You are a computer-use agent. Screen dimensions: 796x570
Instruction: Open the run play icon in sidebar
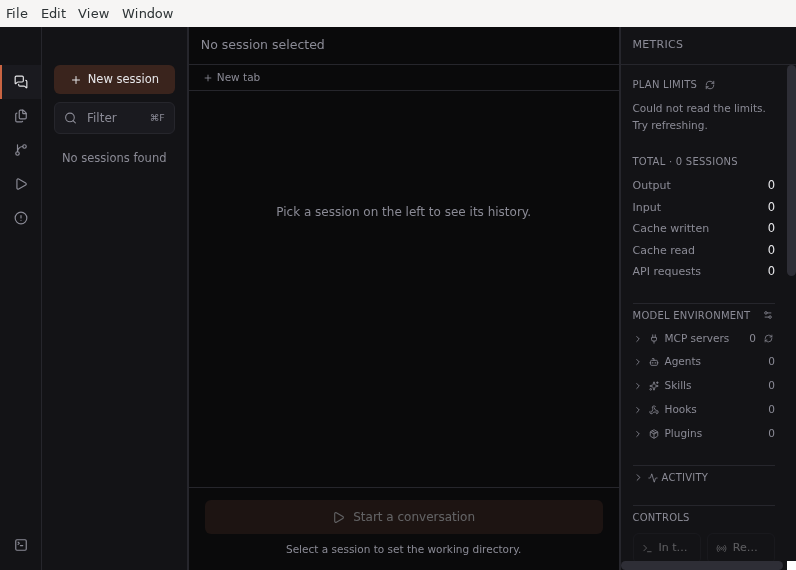pyautogui.click(x=21, y=184)
